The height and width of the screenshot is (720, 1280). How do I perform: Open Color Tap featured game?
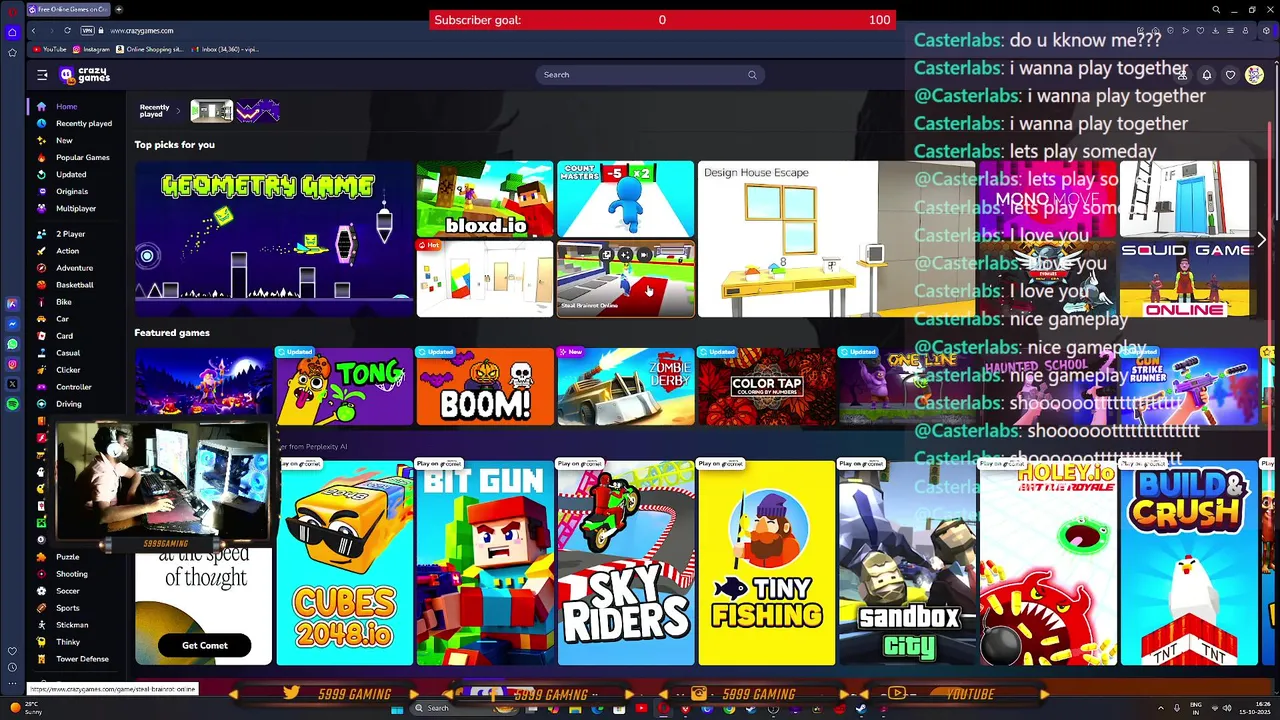pyautogui.click(x=766, y=386)
